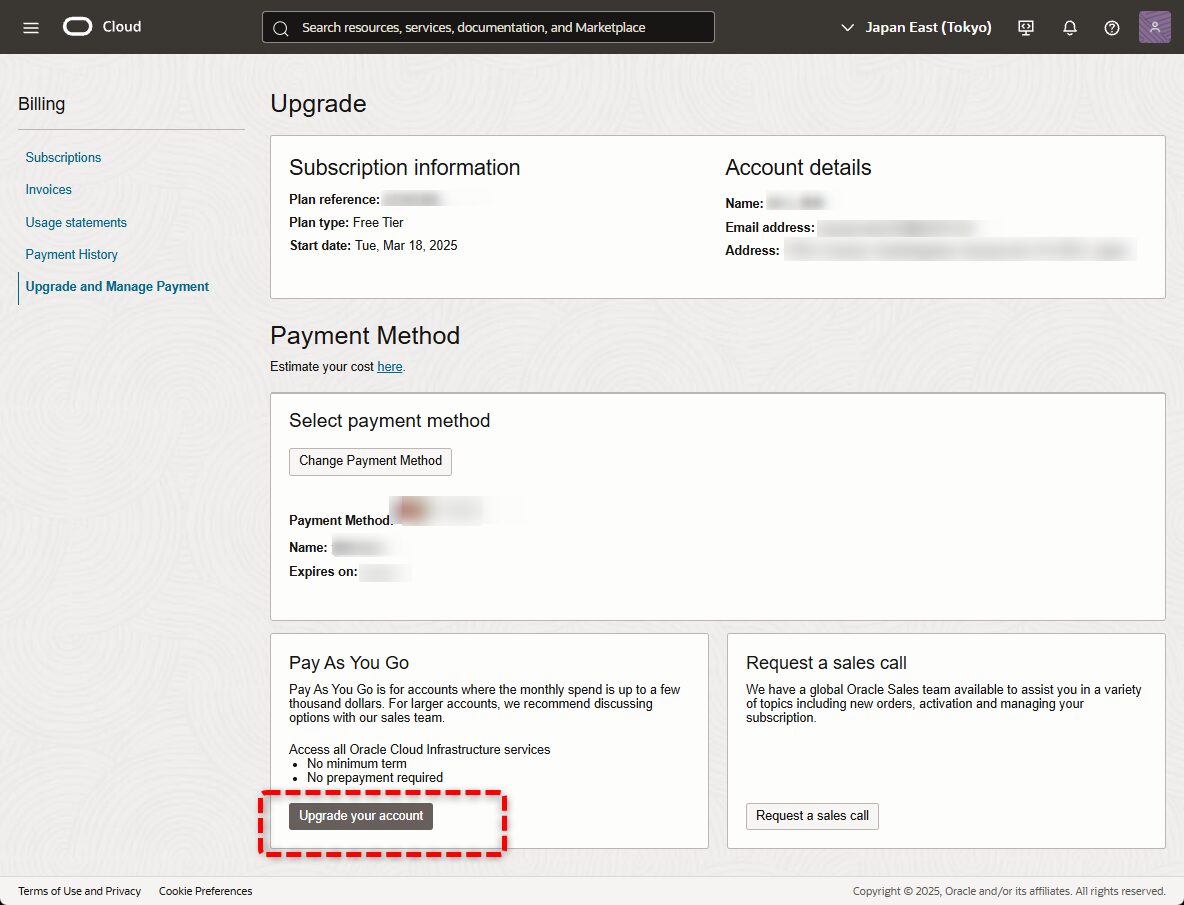Viewport: 1184px width, 905px height.
Task: Click the Upgrade page title
Action: point(318,103)
